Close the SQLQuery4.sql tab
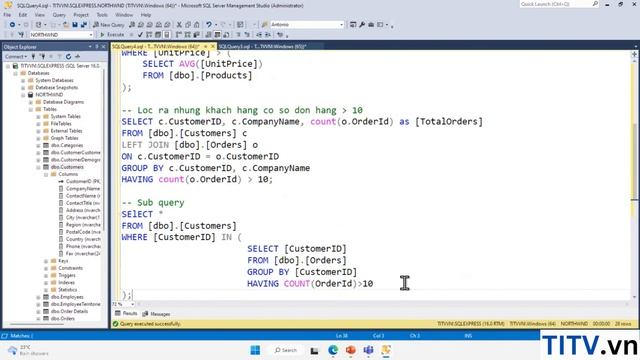Image resolution: width=640 pixels, height=360 pixels. 212,47
